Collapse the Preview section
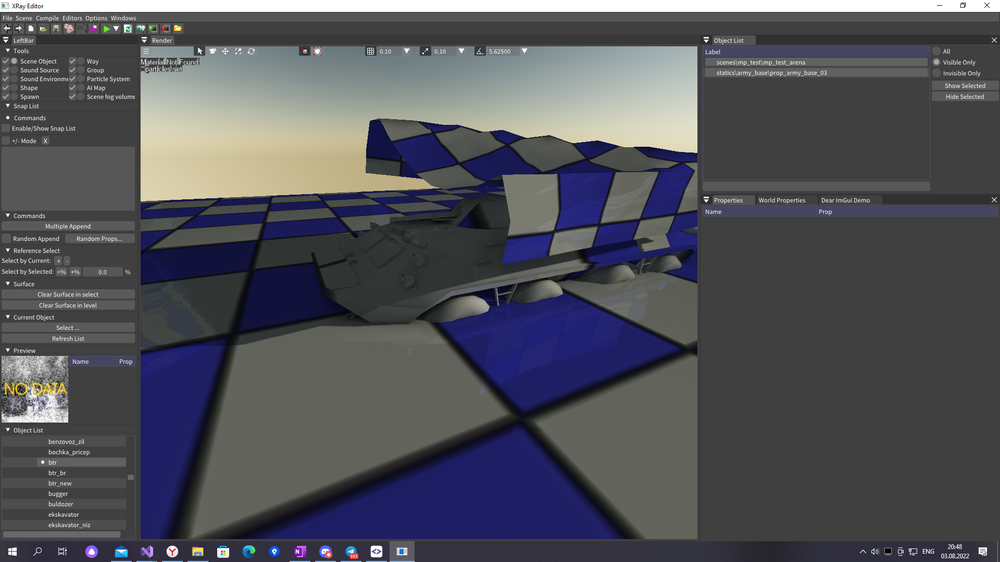Screen dimensions: 1000x562 click(x=8, y=350)
